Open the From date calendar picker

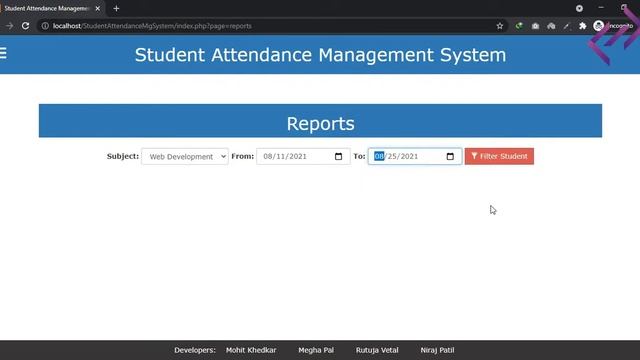(338, 156)
